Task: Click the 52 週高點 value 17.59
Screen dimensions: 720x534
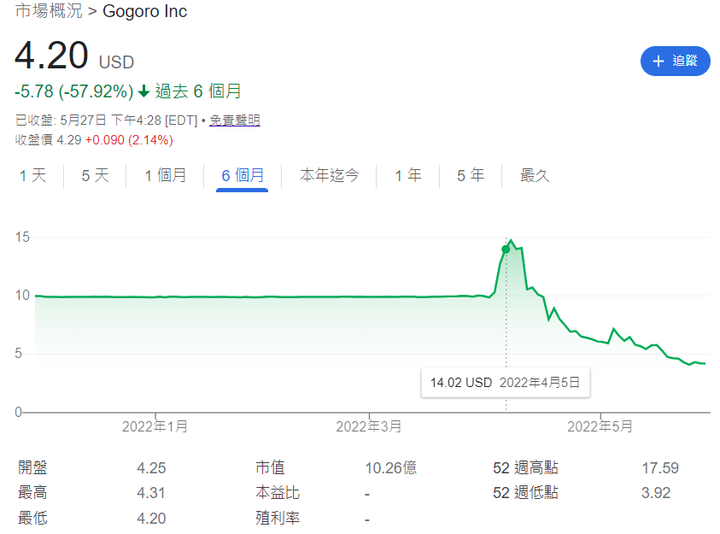Action: (660, 468)
